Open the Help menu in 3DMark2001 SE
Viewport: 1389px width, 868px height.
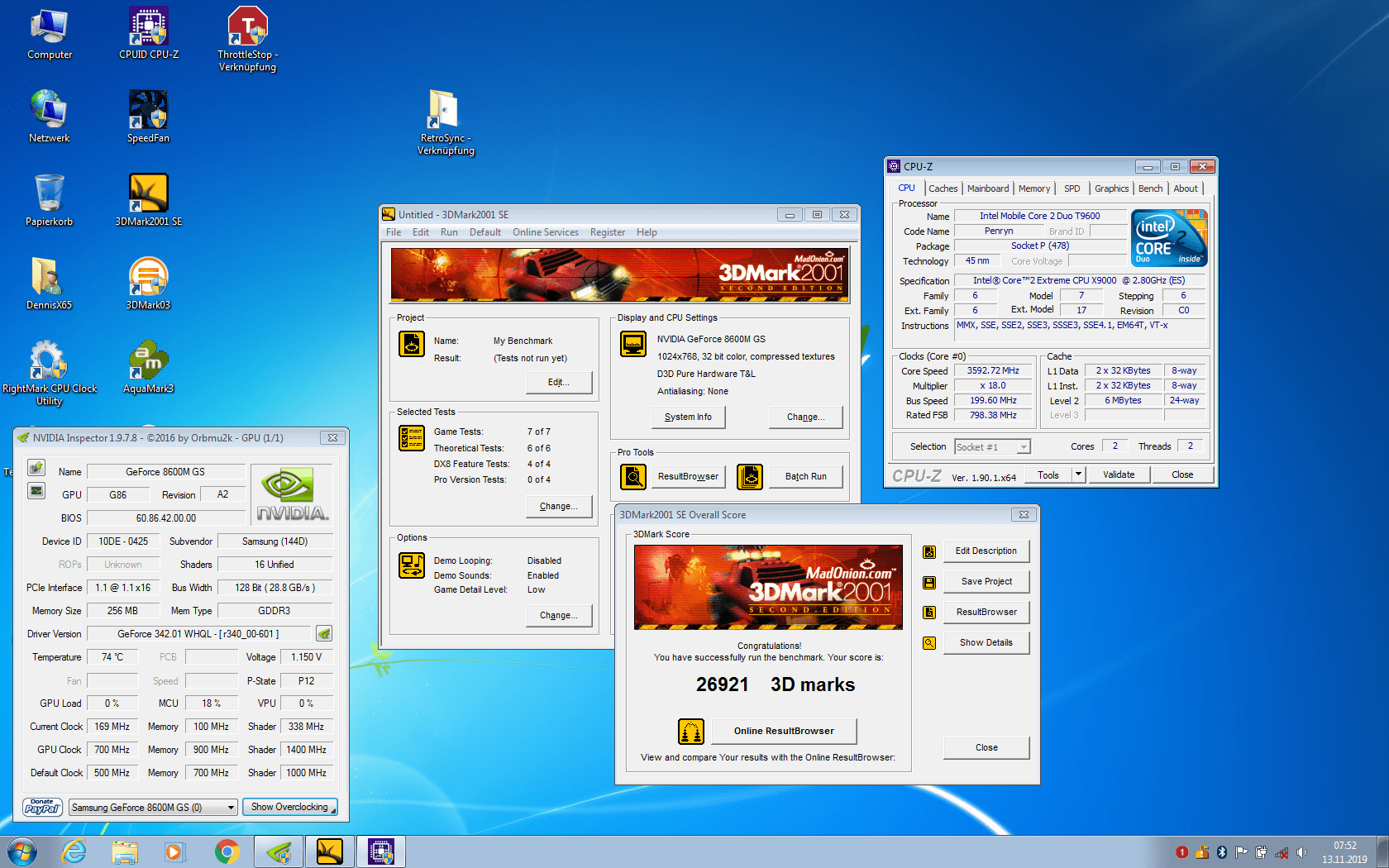tap(647, 232)
